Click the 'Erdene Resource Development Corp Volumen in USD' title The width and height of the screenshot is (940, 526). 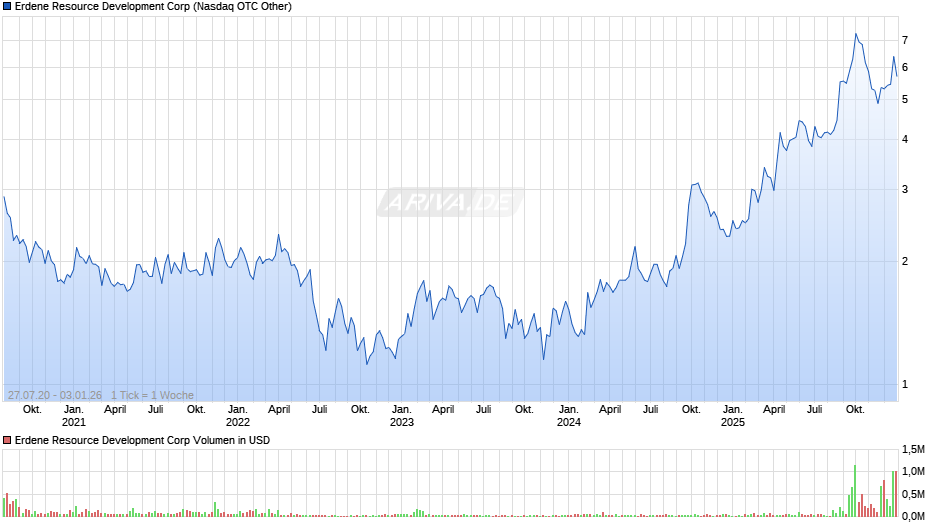tap(142, 440)
